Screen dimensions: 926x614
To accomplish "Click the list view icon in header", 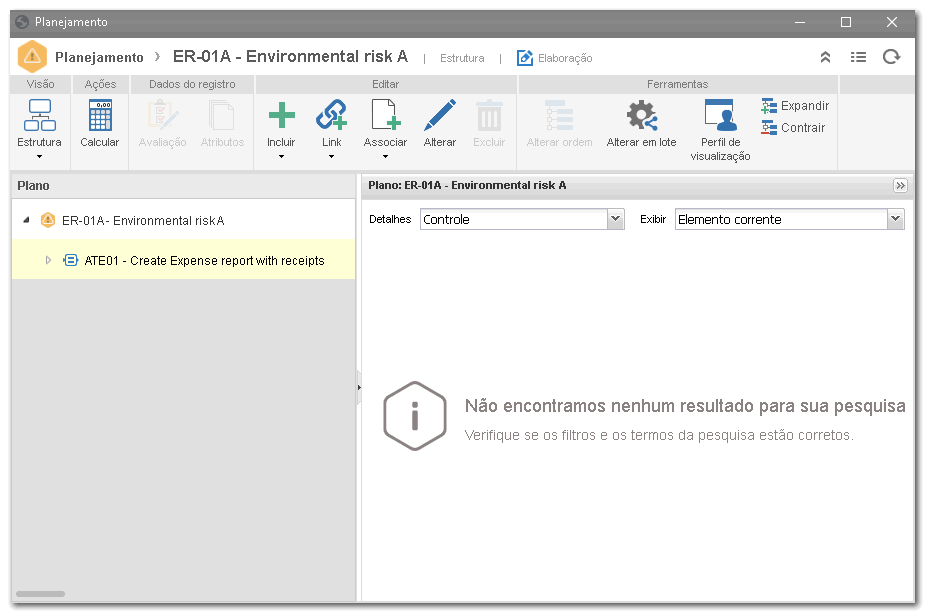I will tap(858, 57).
